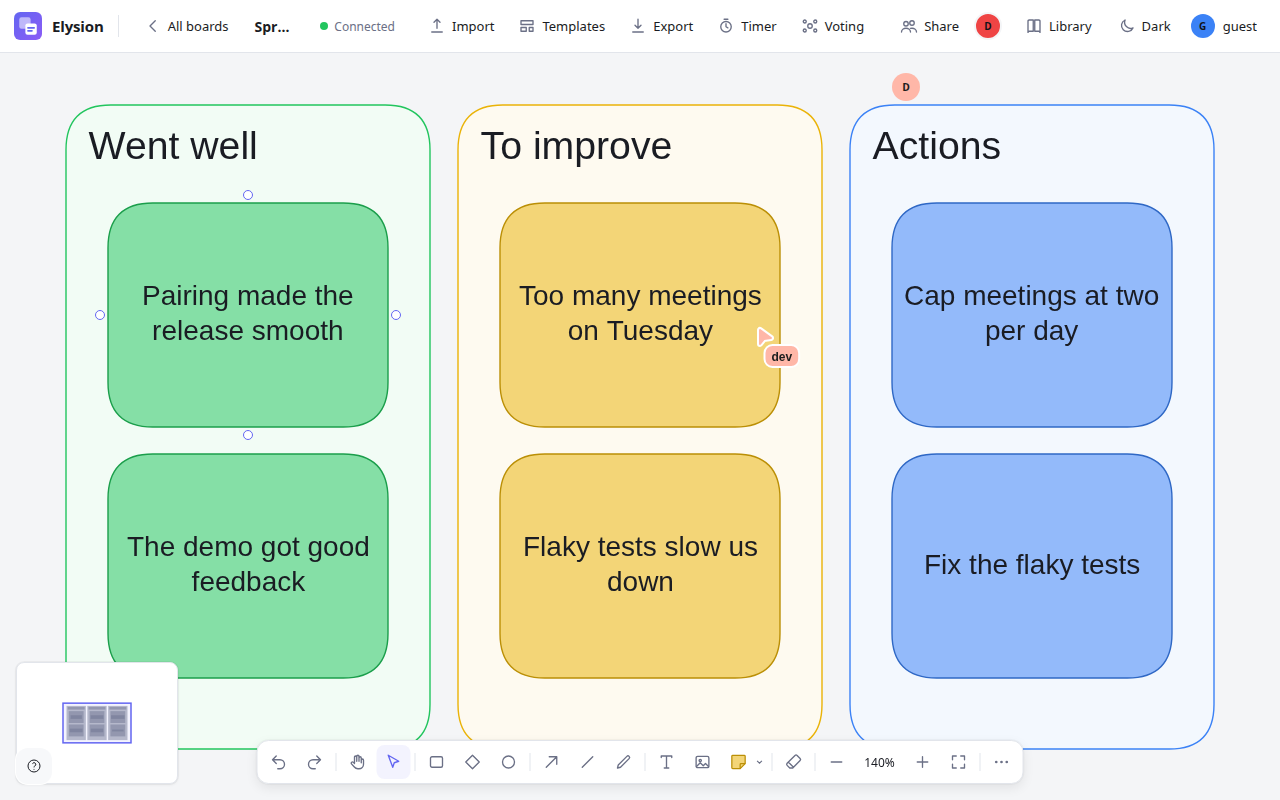Click the Share button
This screenshot has width=1280, height=800.
(930, 26)
